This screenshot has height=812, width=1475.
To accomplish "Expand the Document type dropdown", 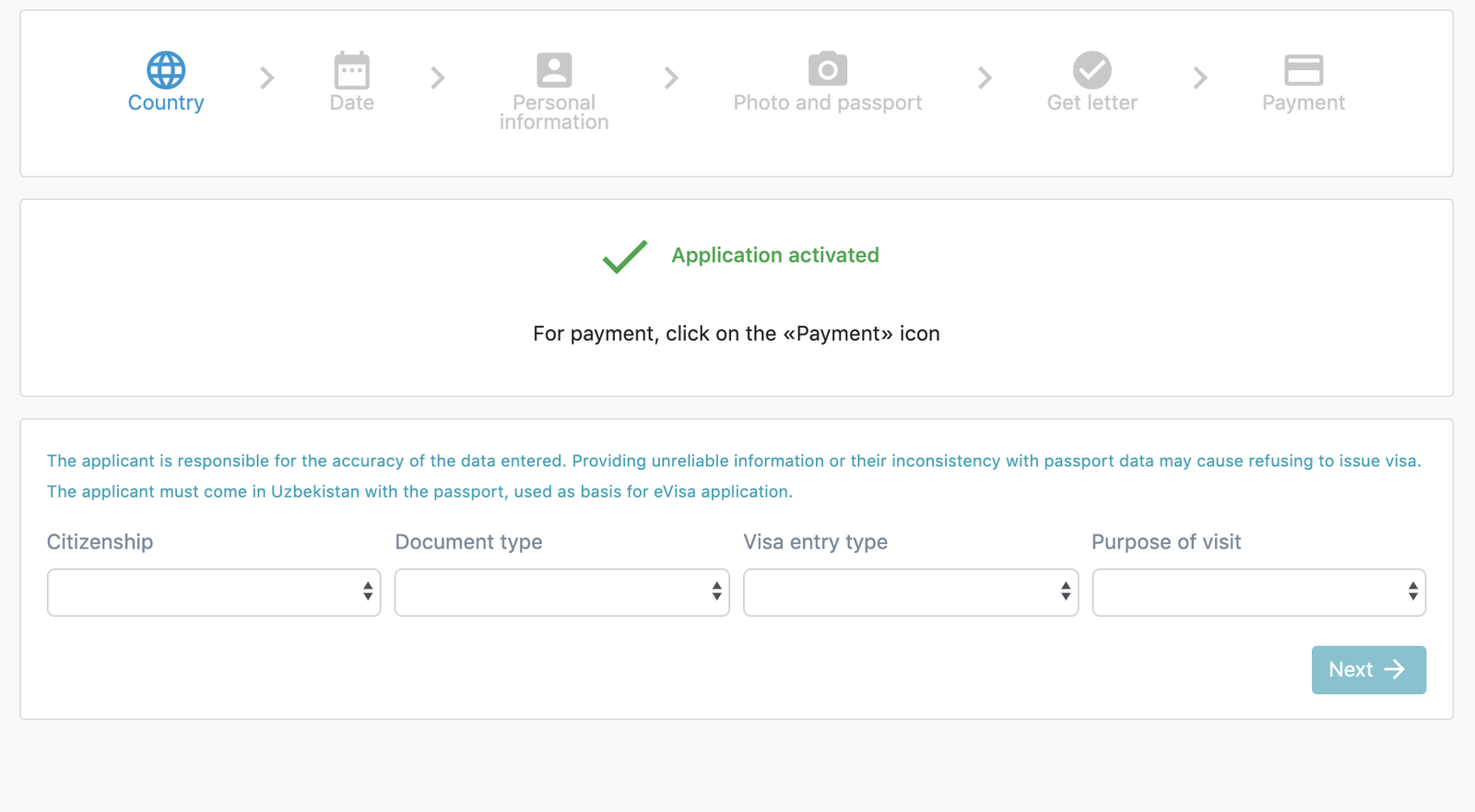I will click(x=561, y=593).
